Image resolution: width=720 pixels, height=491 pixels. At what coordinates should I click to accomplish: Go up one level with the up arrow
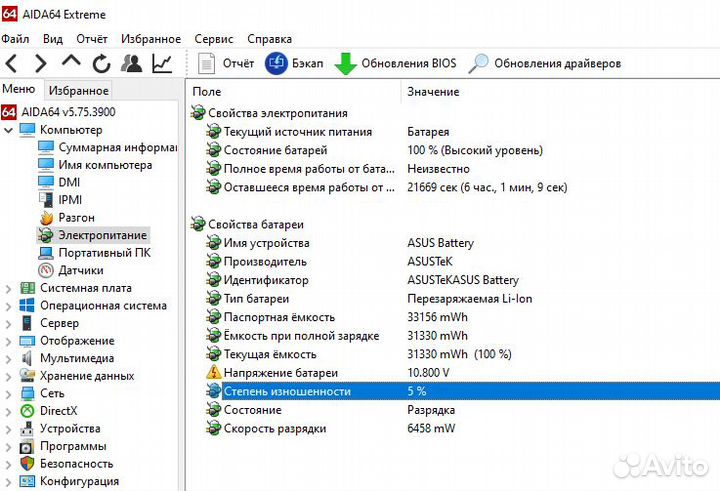pos(71,61)
